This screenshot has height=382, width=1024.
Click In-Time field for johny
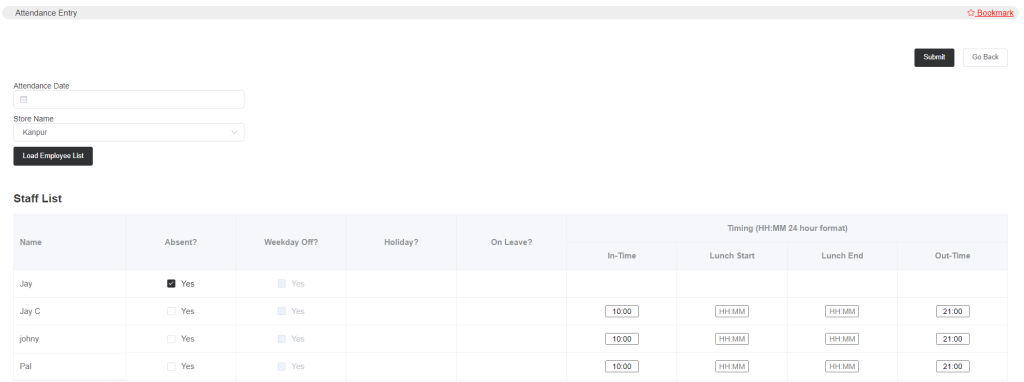tap(622, 339)
